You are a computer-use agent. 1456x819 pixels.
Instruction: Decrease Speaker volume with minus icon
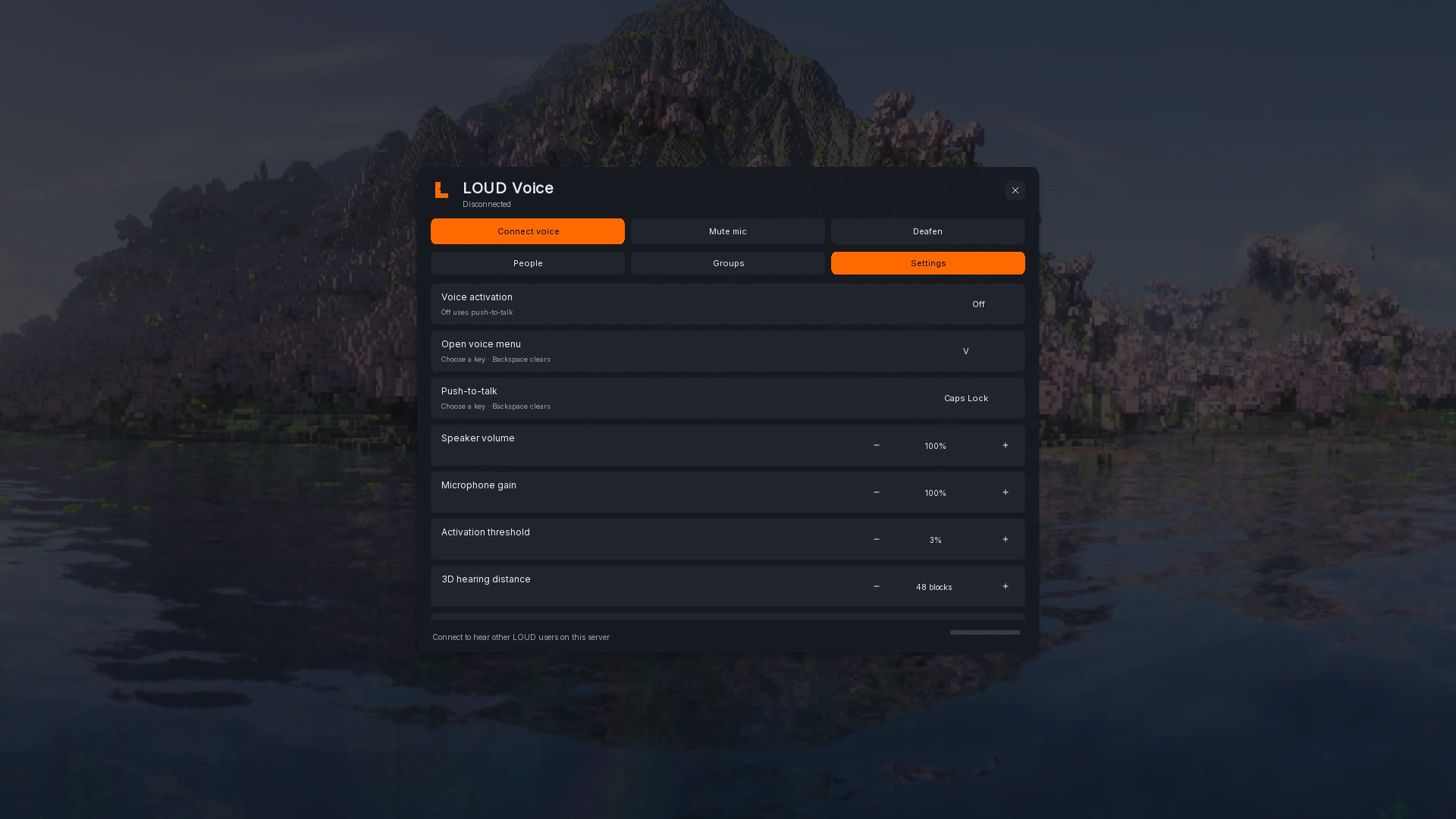tap(877, 445)
